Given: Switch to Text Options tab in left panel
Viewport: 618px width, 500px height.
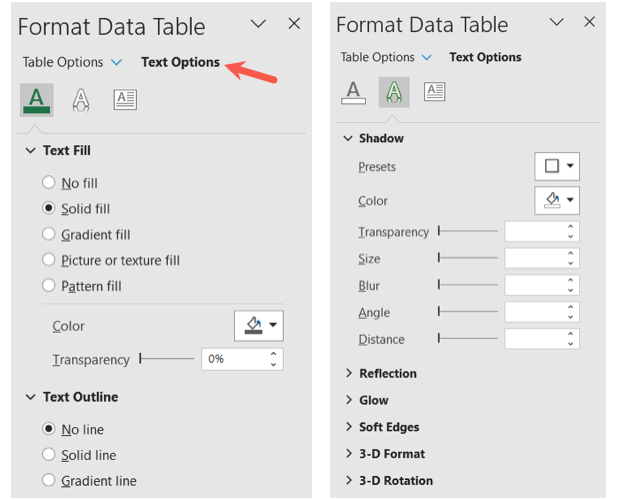Looking at the screenshot, I should point(180,62).
